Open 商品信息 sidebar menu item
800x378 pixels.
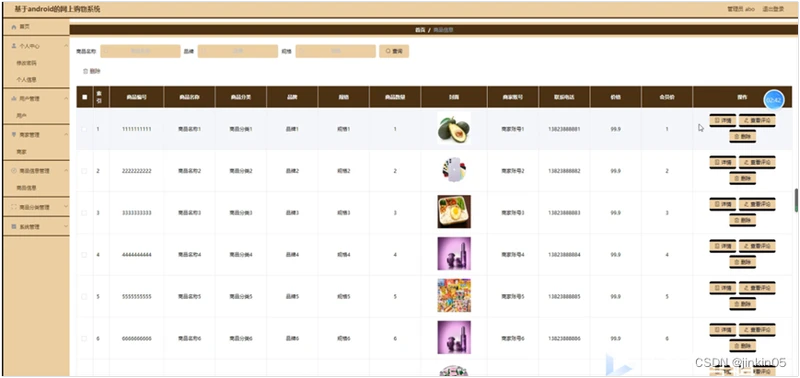pyautogui.click(x=27, y=188)
